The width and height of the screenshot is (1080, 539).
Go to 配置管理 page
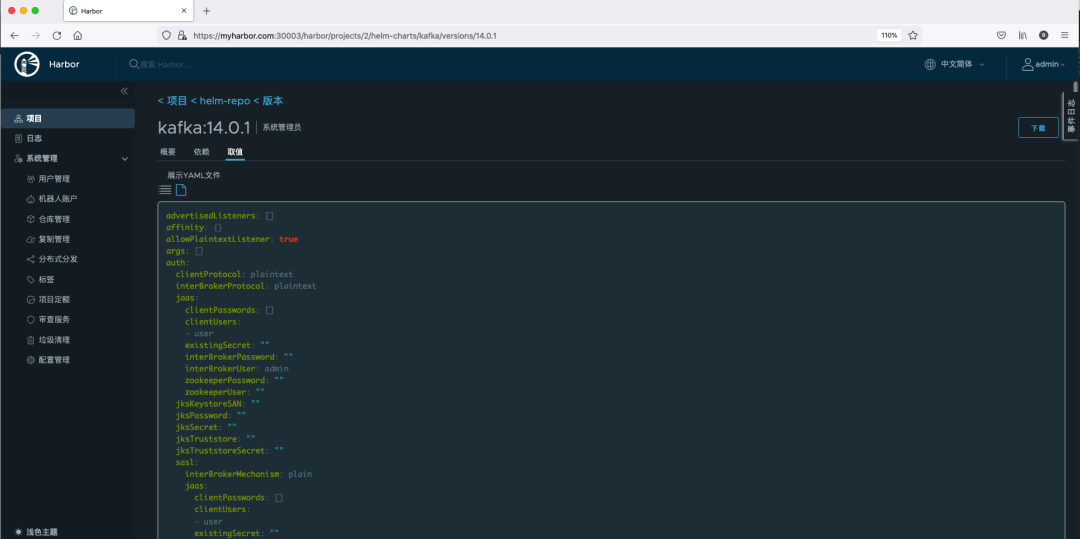54,360
